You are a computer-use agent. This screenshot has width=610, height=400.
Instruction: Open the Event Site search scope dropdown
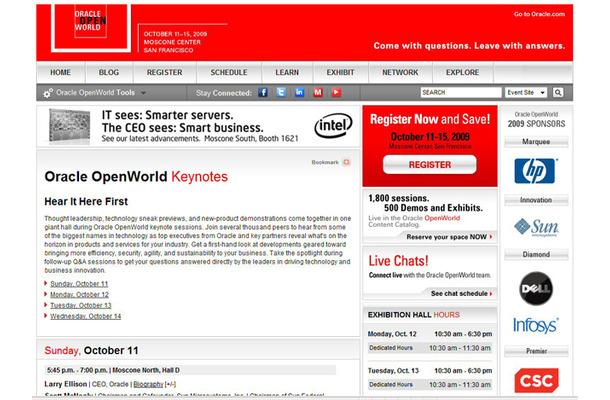tap(526, 93)
